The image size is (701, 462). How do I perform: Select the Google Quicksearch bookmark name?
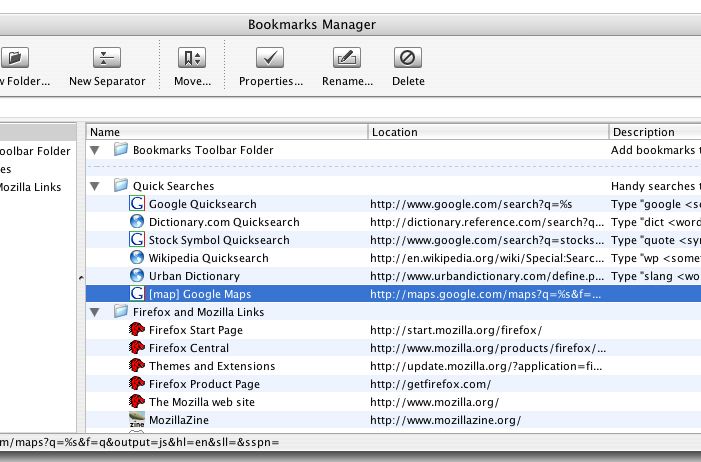(203, 204)
